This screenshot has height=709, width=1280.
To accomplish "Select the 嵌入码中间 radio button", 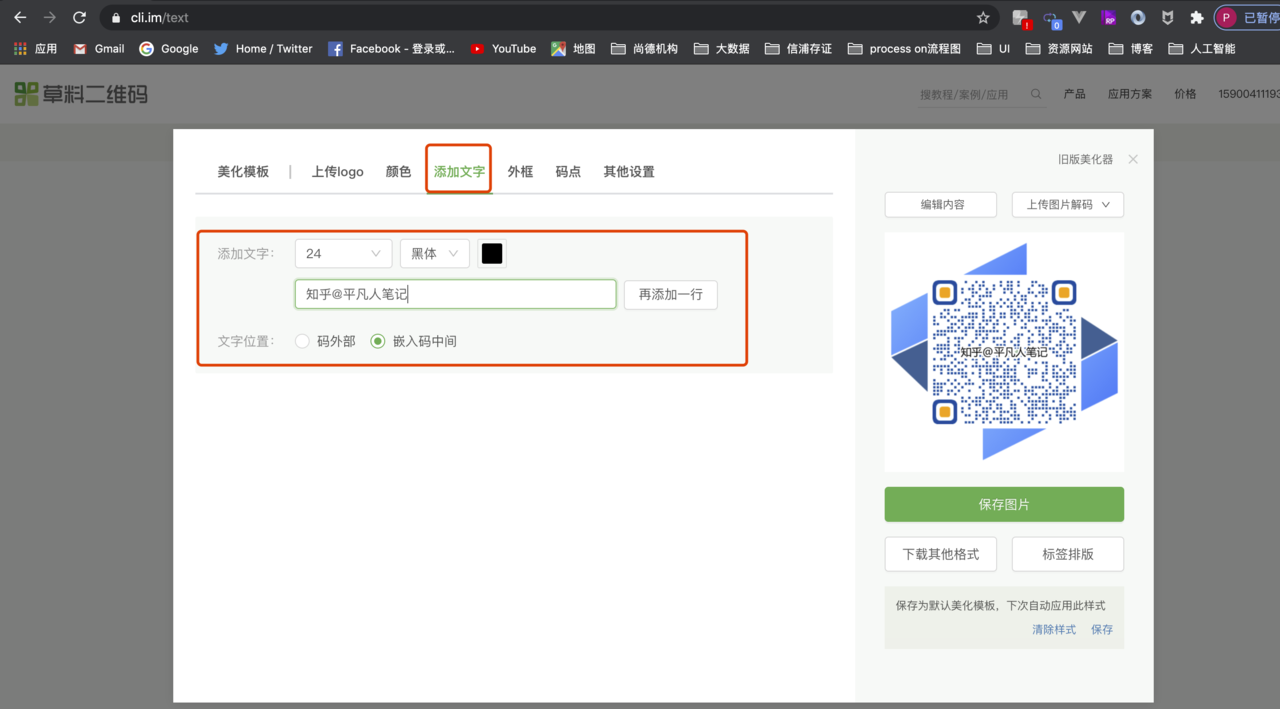I will (x=378, y=341).
